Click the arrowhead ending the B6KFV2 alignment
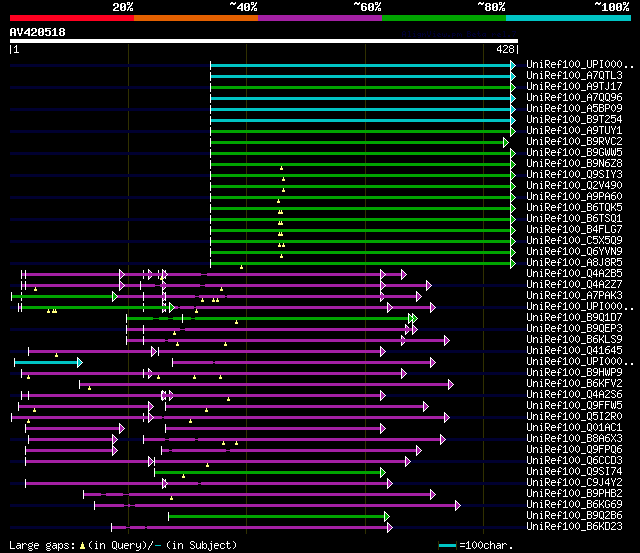The height and width of the screenshot is (553, 640). (451, 384)
